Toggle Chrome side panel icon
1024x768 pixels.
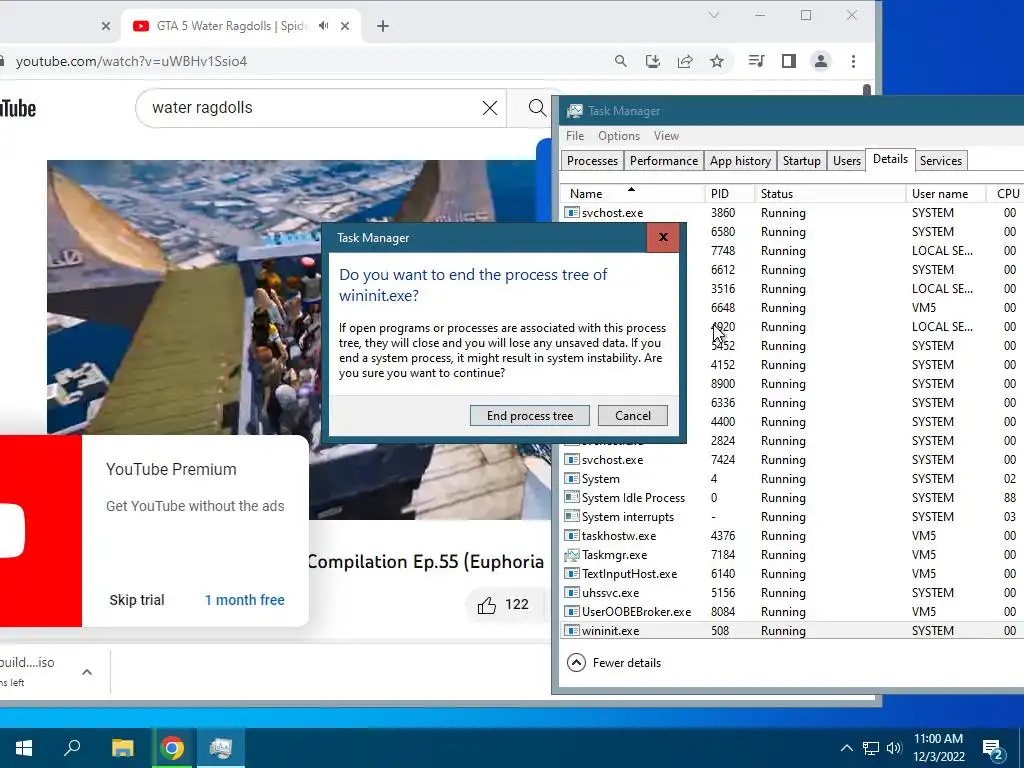[x=788, y=61]
